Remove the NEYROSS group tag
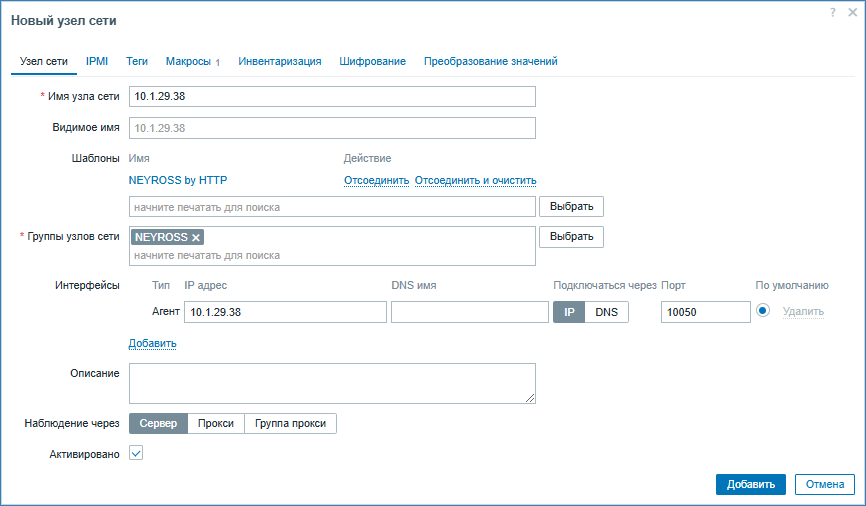This screenshot has width=866, height=506. click(196, 237)
